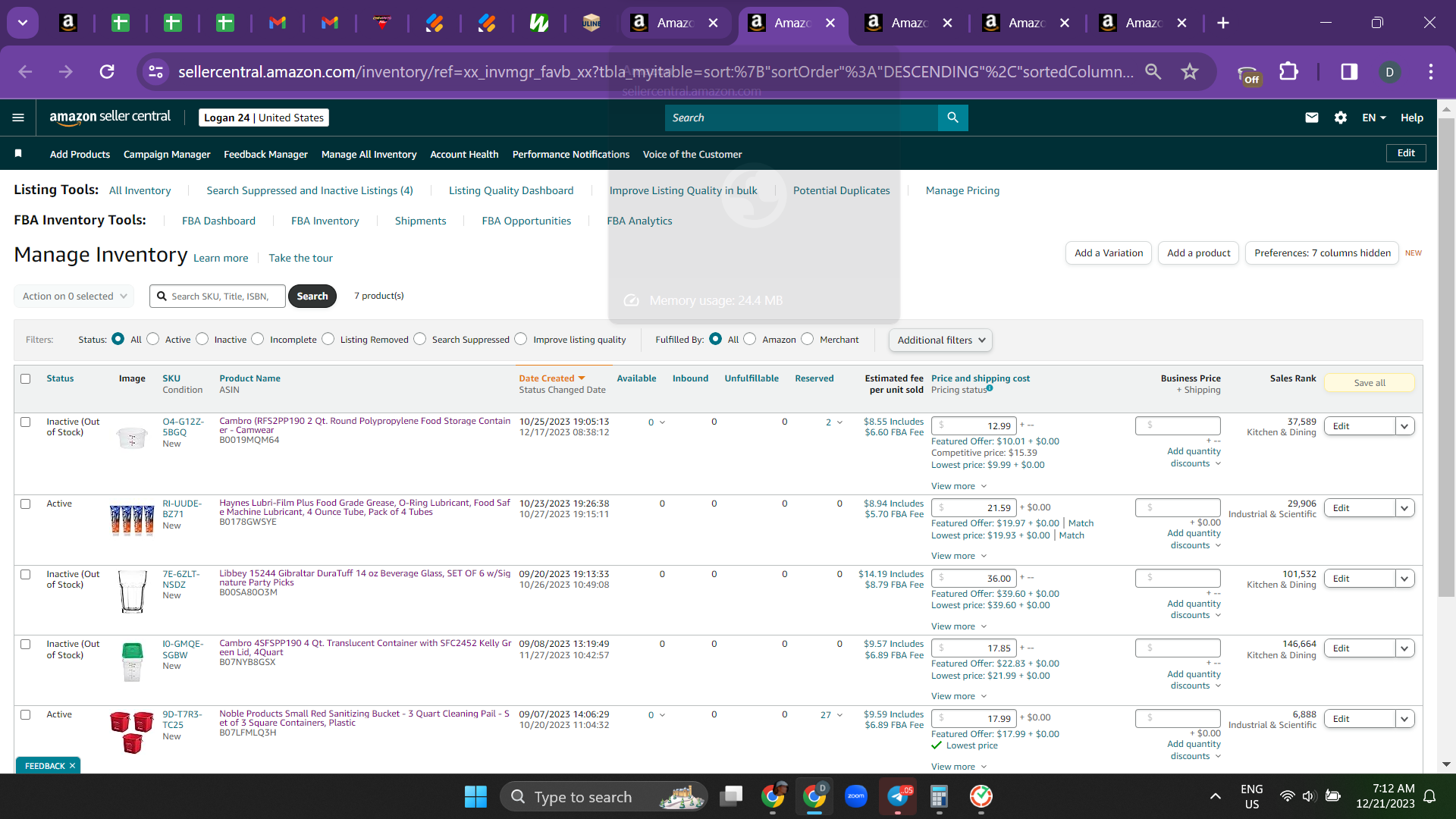Viewport: 1456px width, 819px height.
Task: Open Account Health menu item
Action: [464, 154]
